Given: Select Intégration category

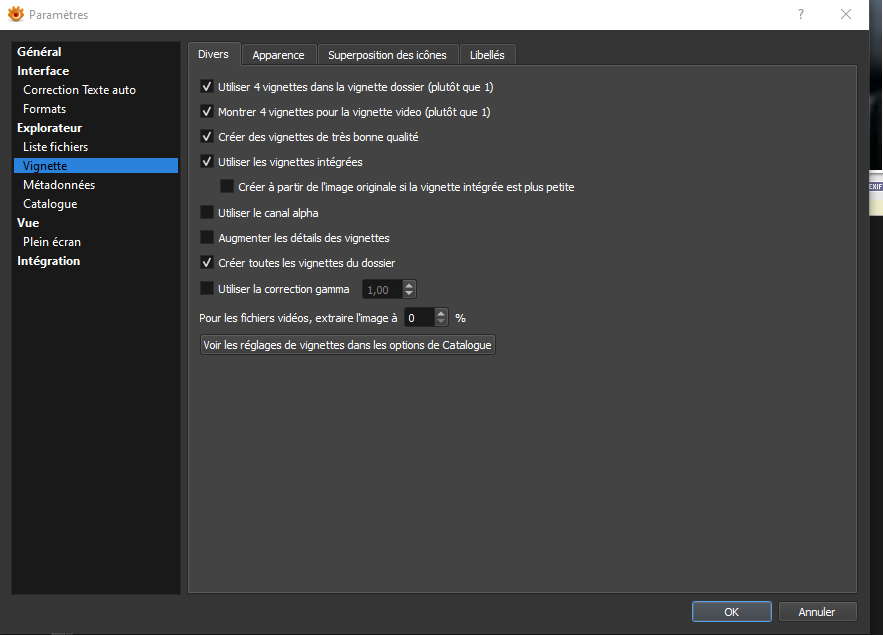Looking at the screenshot, I should [x=48, y=261].
